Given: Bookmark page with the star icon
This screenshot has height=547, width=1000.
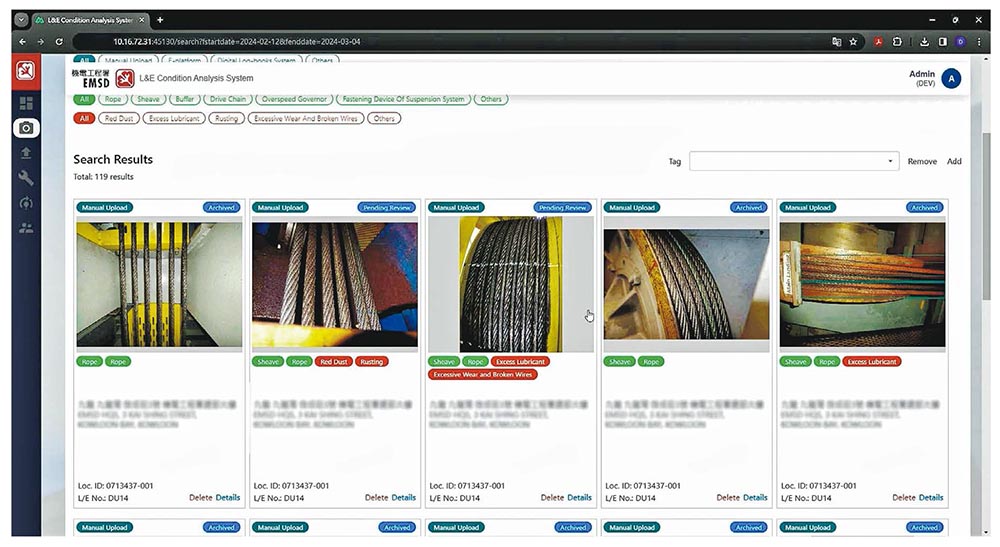Looking at the screenshot, I should point(853,41).
